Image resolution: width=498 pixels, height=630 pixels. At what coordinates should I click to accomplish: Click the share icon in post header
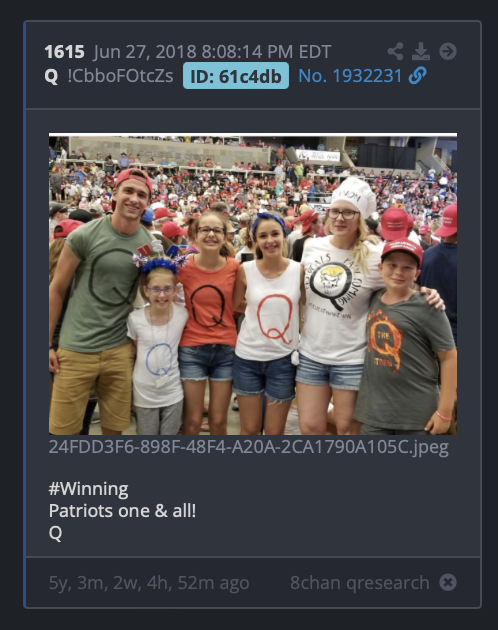click(x=396, y=51)
